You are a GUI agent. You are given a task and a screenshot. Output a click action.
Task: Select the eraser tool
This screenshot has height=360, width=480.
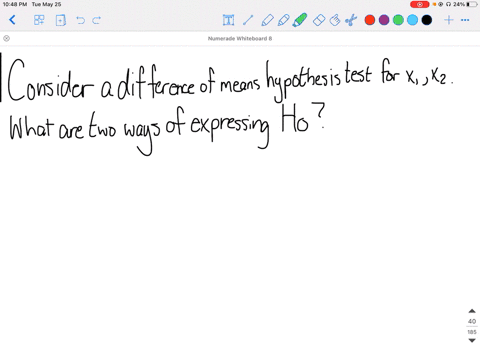tap(319, 20)
